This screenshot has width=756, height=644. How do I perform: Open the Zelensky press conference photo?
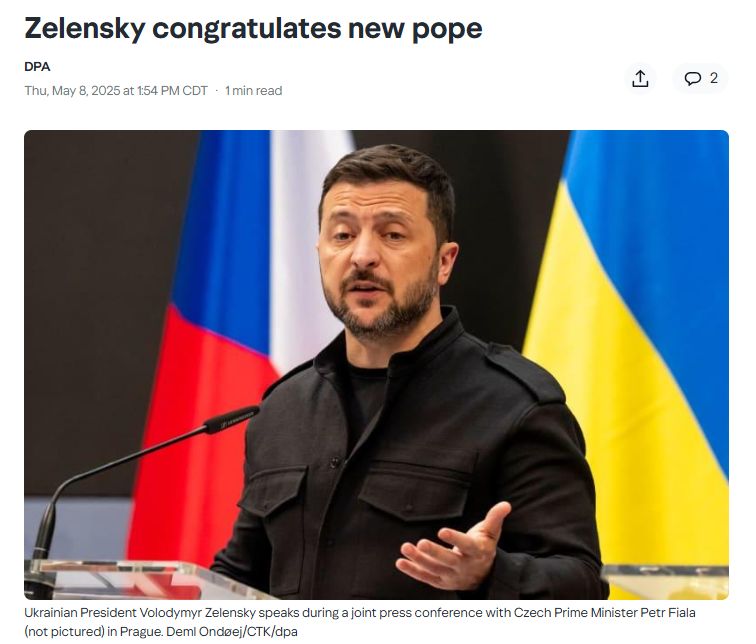[376, 364]
